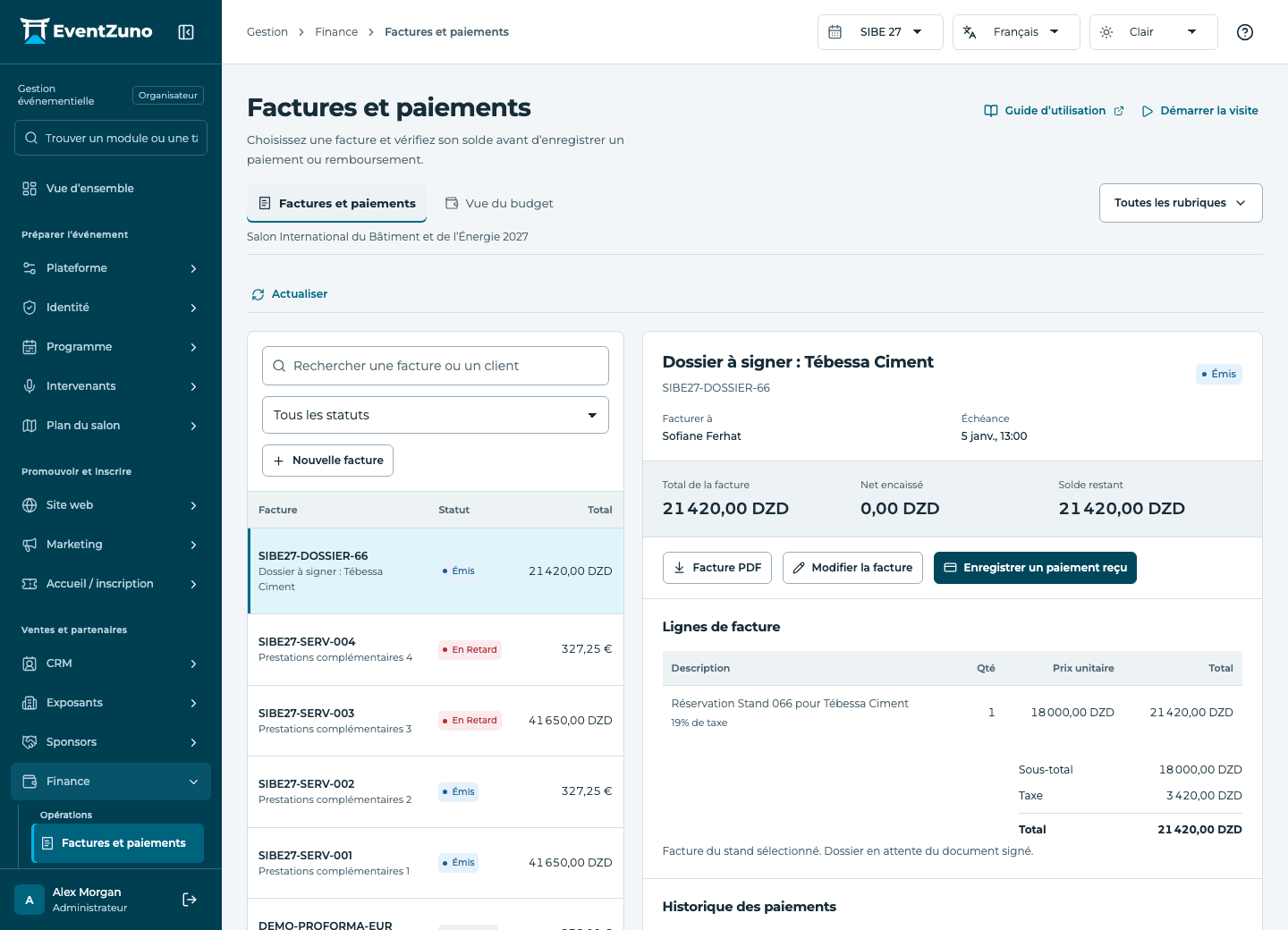Screen dimensions: 1288x930
Task: Click the Marketing megaphone icon
Action: coord(30,545)
